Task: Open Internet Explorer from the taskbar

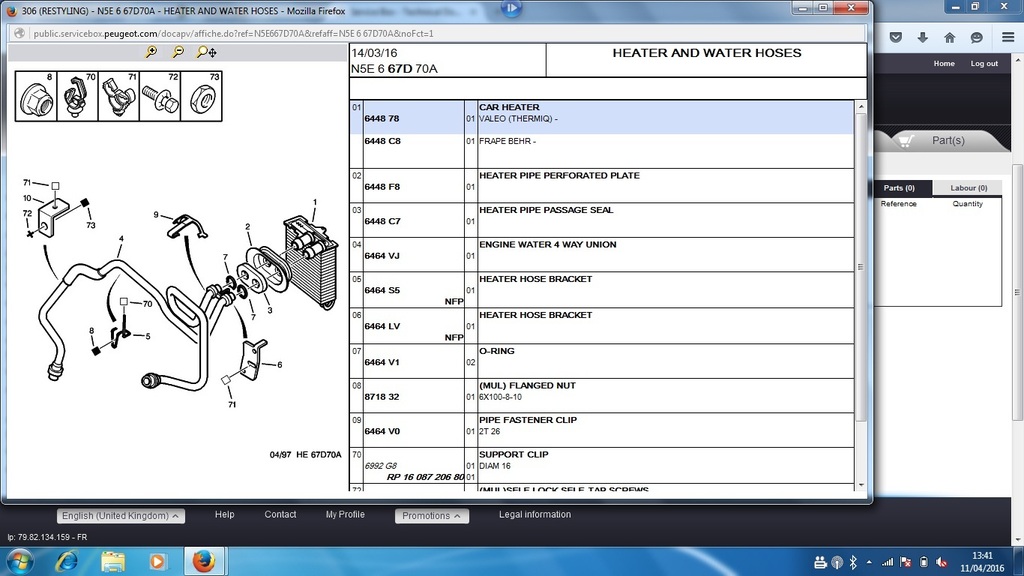Action: tap(67, 562)
